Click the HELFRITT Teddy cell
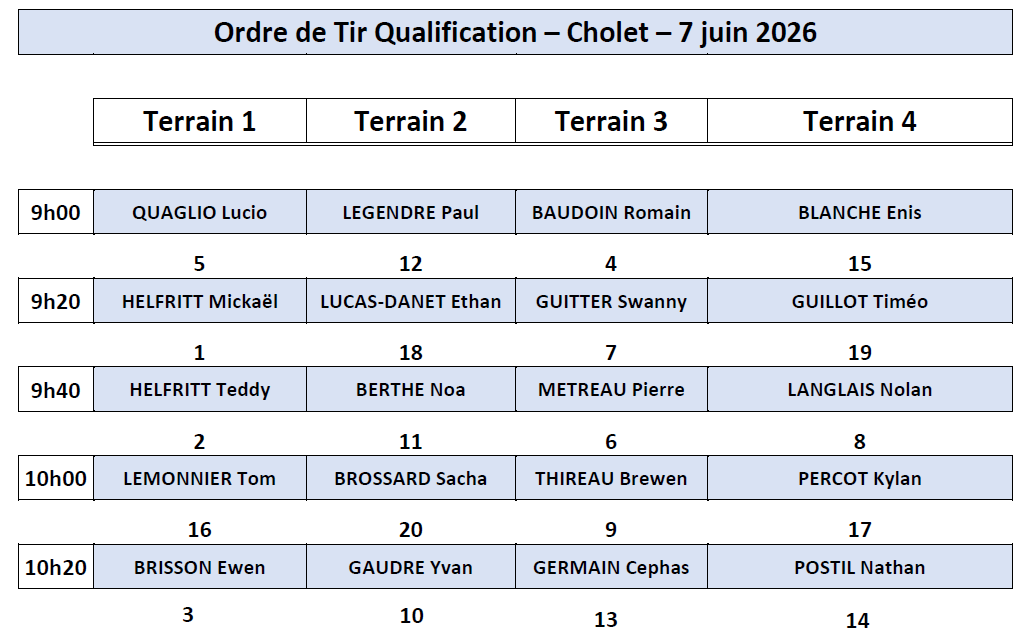This screenshot has height=644, width=1030. tap(200, 390)
